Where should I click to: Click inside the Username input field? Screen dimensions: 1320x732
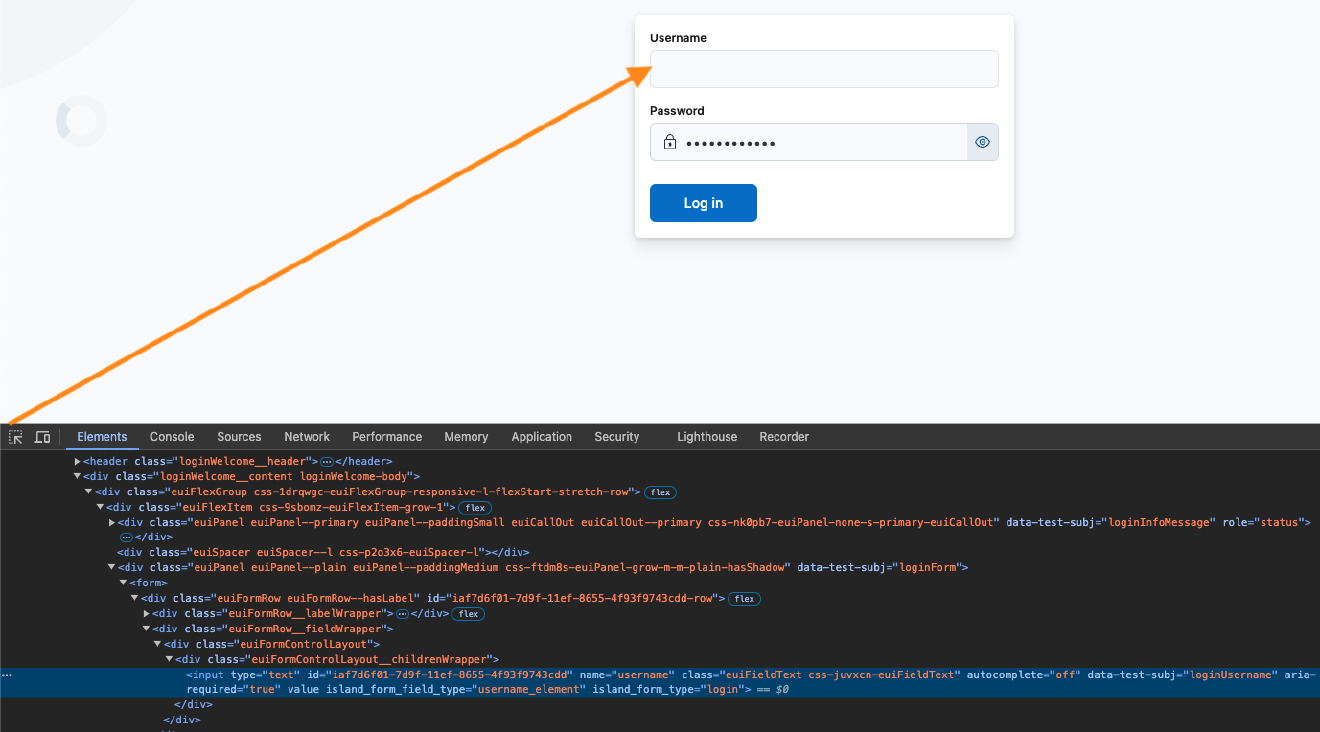pos(823,68)
